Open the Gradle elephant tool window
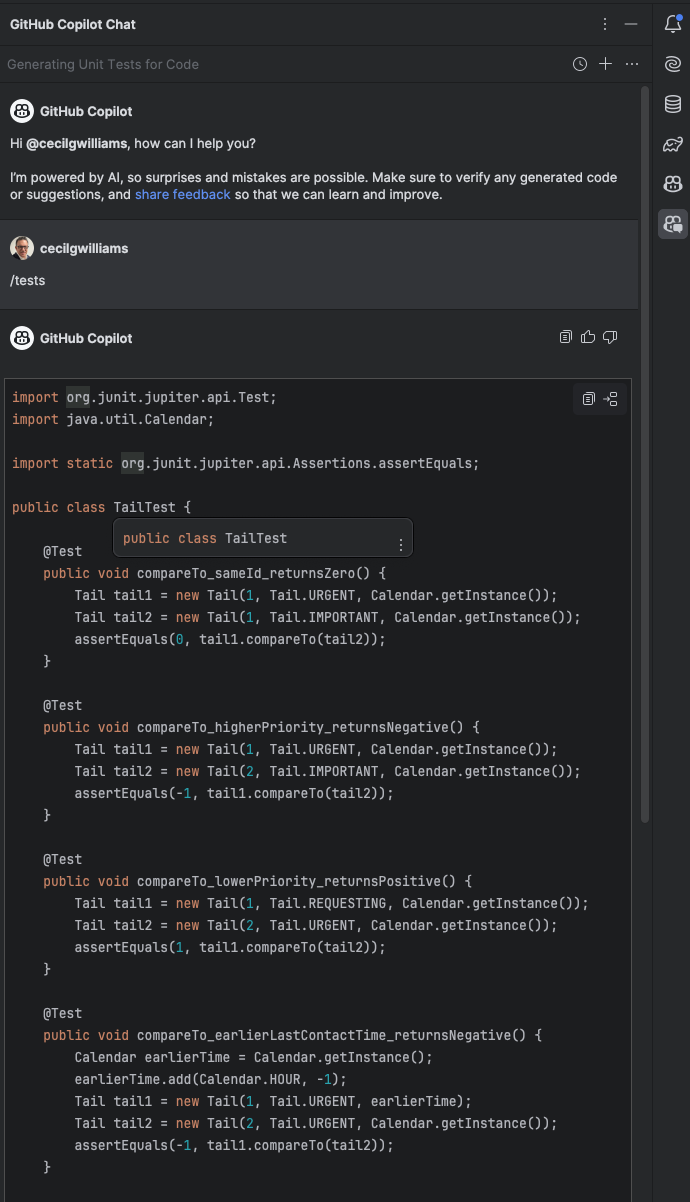 click(x=673, y=144)
